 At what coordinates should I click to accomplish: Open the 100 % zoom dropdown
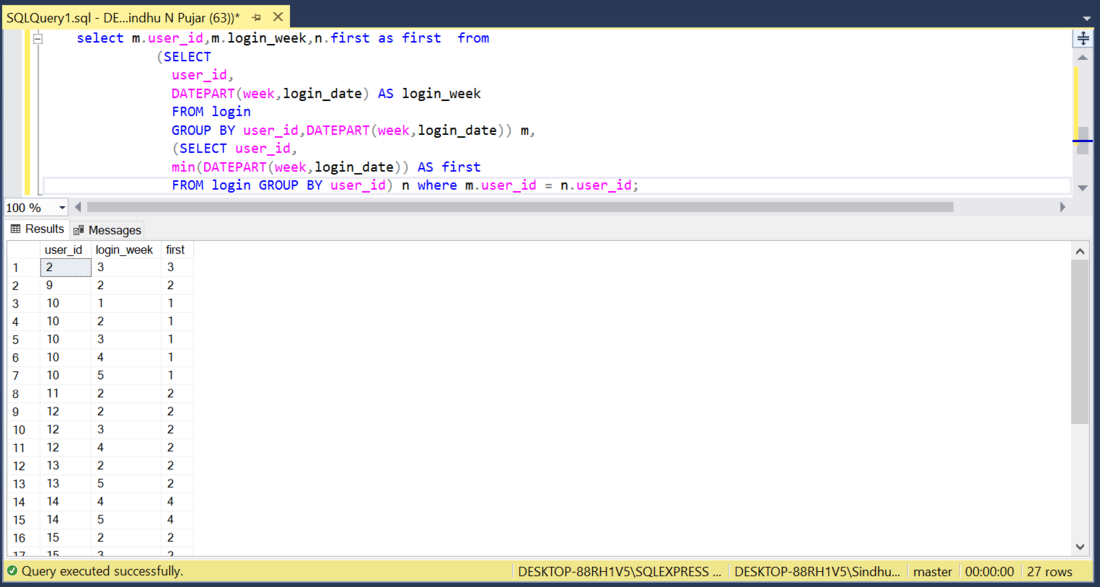tap(62, 208)
